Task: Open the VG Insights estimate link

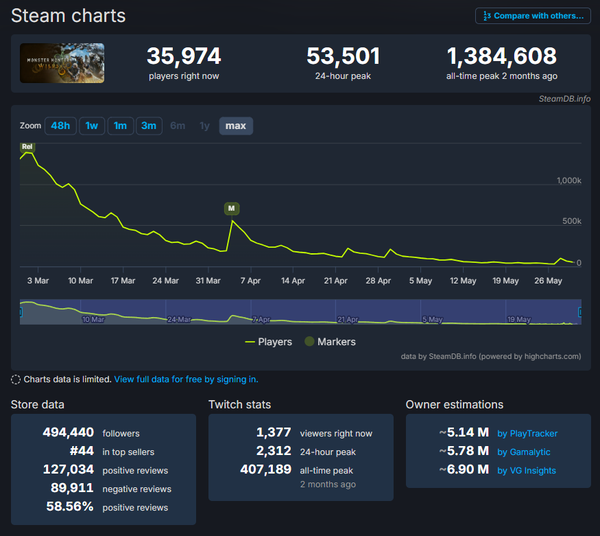Action: [526, 471]
